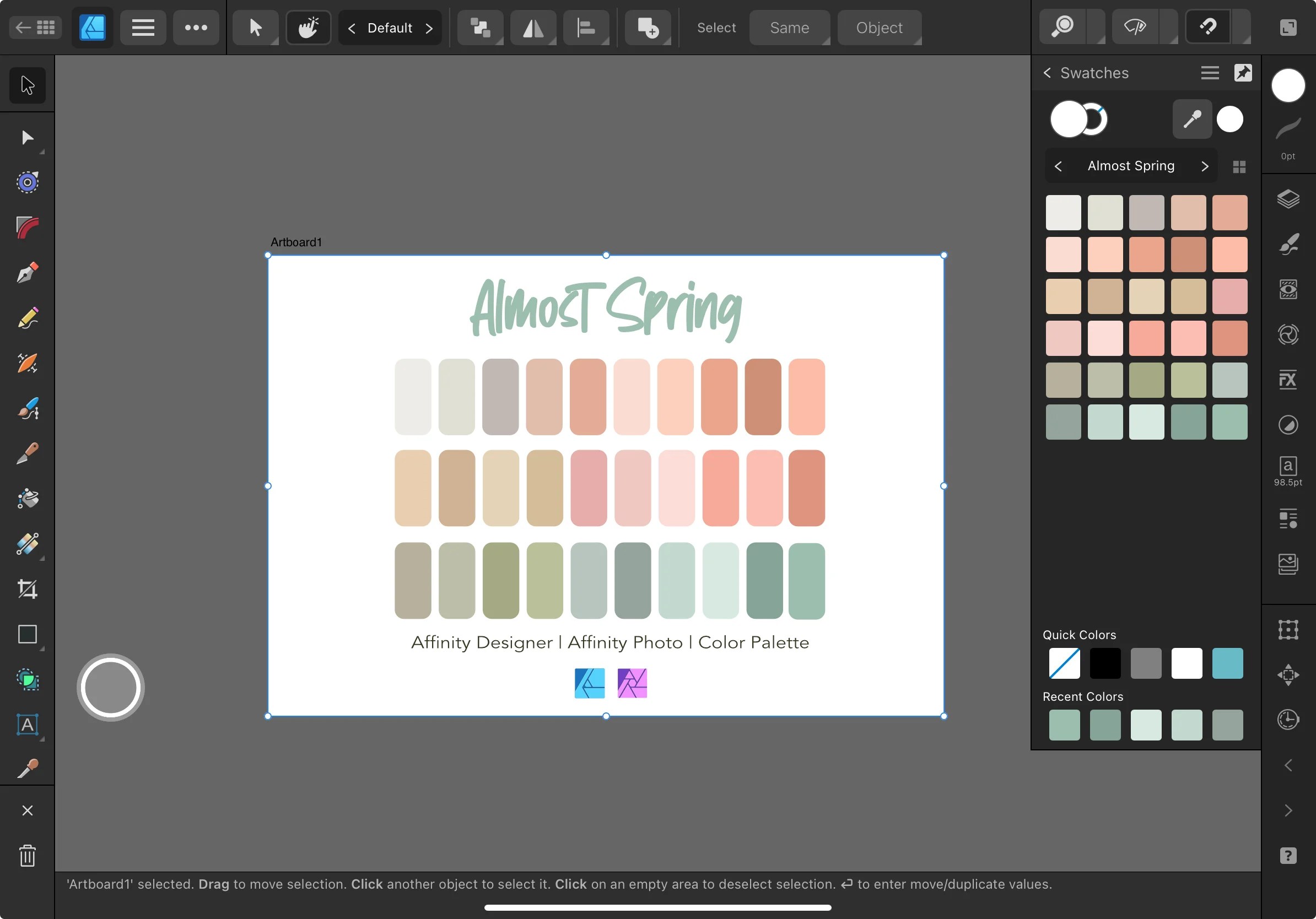This screenshot has height=919, width=1316.
Task: Advance to the next swatch palette
Action: (1204, 166)
